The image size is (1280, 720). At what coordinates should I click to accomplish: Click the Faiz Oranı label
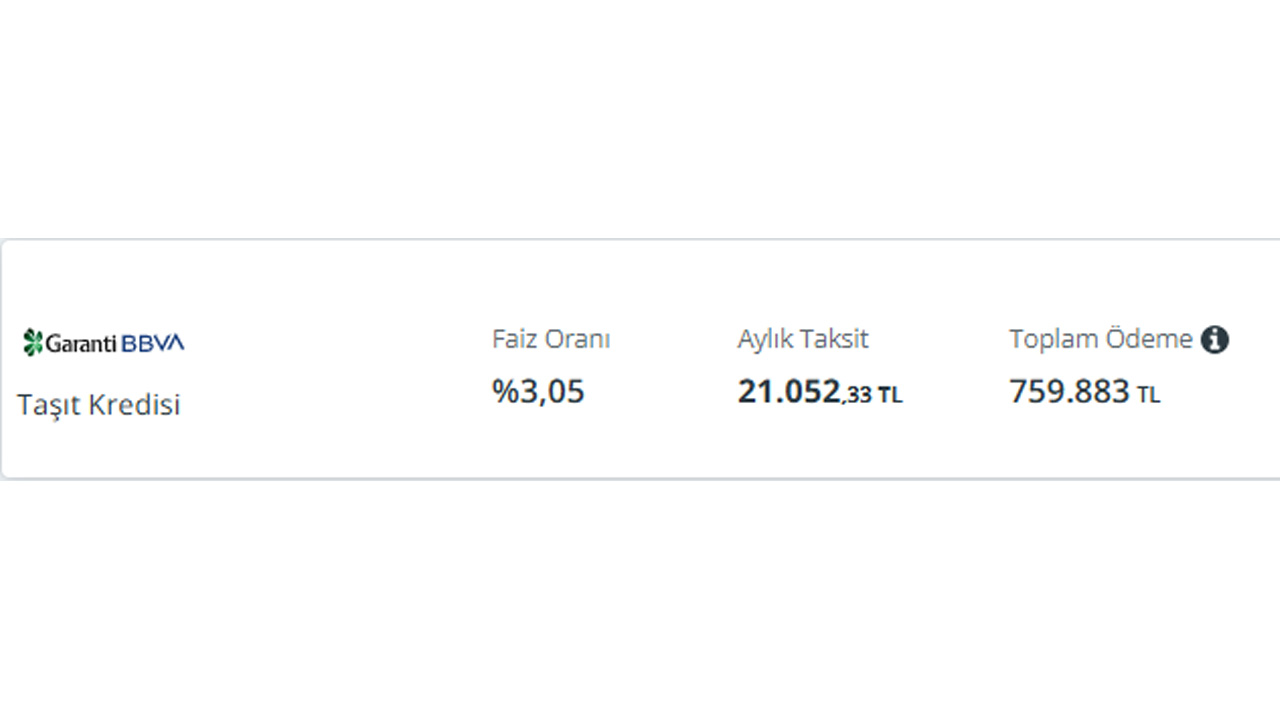(x=551, y=340)
